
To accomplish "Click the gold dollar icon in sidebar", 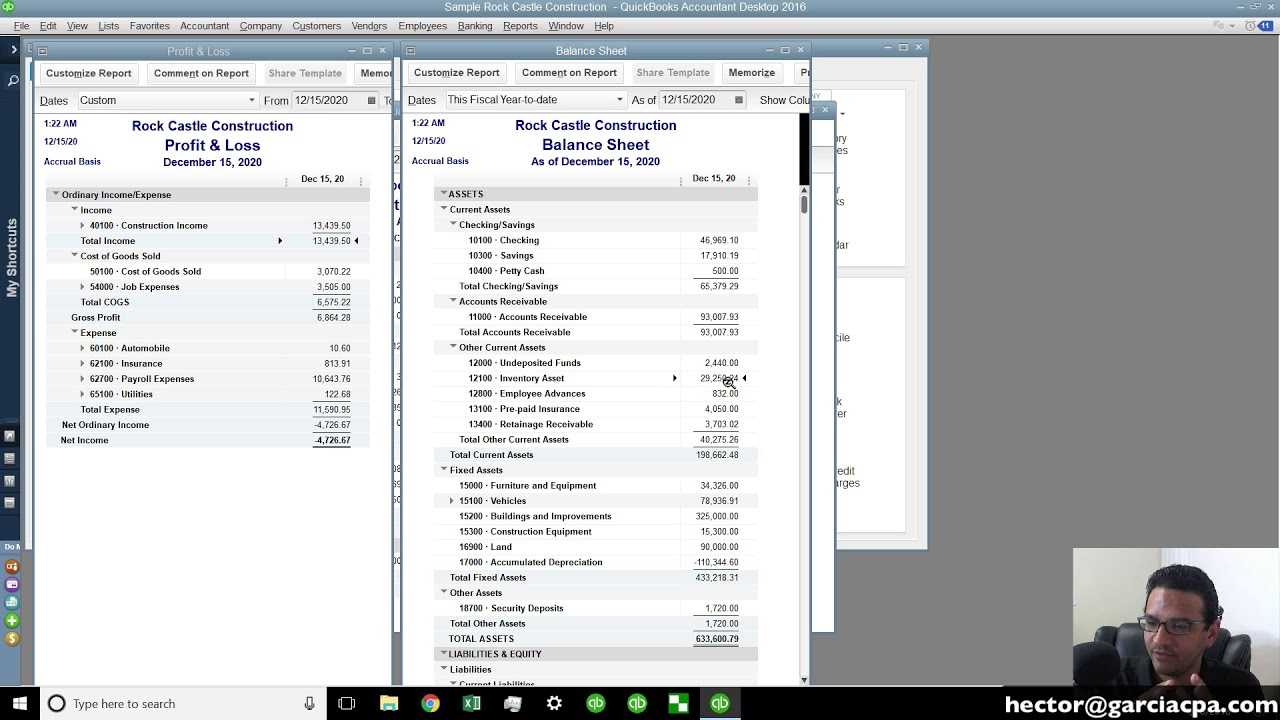I will coord(12,639).
